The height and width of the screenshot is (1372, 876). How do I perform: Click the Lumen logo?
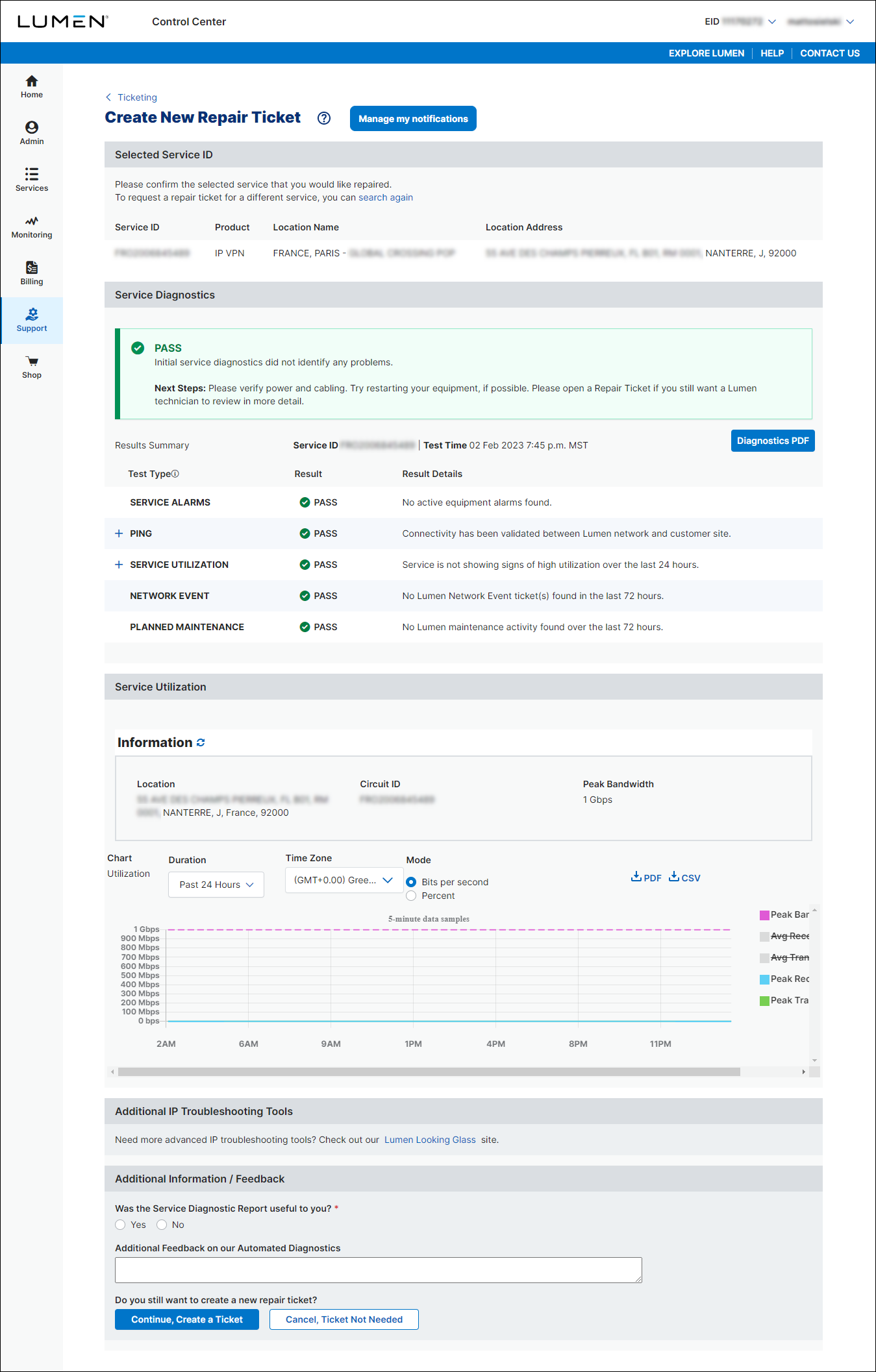pos(62,21)
